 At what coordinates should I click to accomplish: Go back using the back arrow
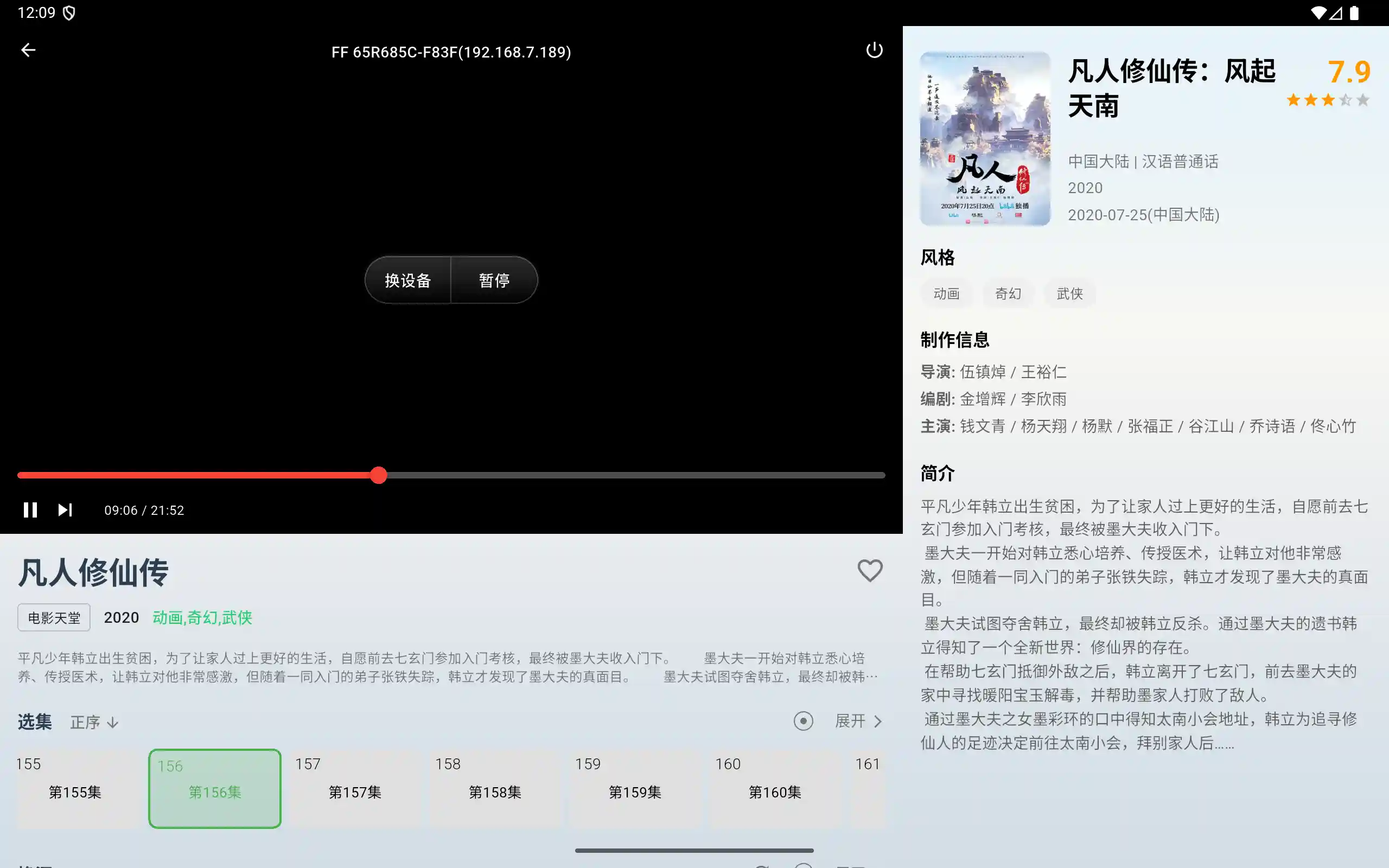(x=28, y=50)
